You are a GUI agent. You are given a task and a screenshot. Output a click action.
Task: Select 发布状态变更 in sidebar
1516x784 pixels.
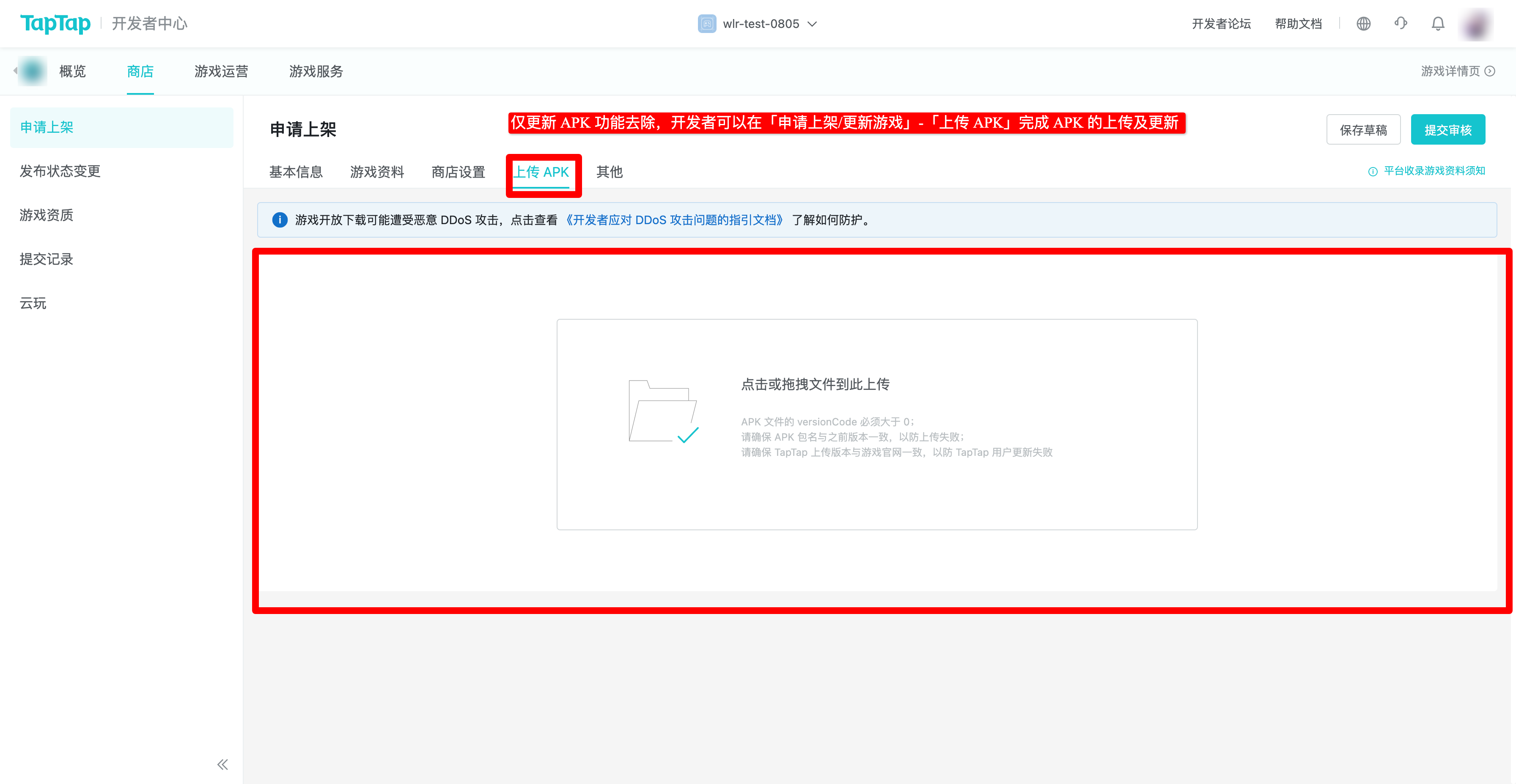[60, 171]
